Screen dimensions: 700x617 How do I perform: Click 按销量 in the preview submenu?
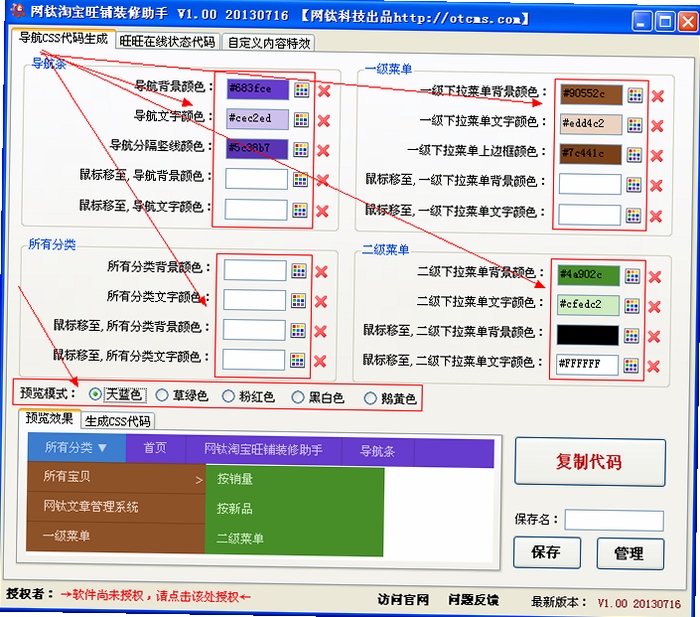click(235, 479)
